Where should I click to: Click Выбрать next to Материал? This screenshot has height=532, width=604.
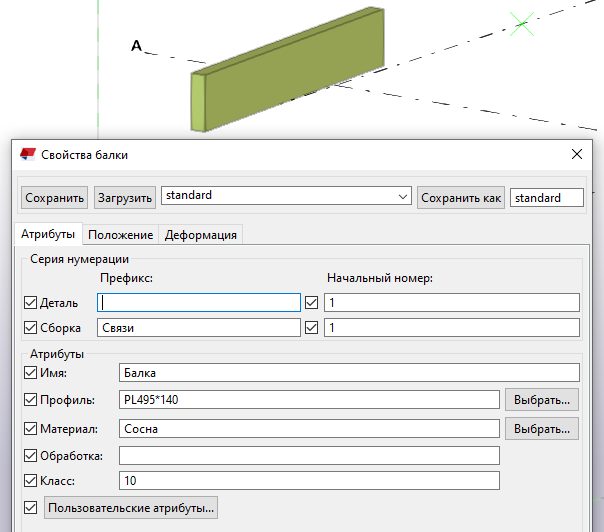542,429
